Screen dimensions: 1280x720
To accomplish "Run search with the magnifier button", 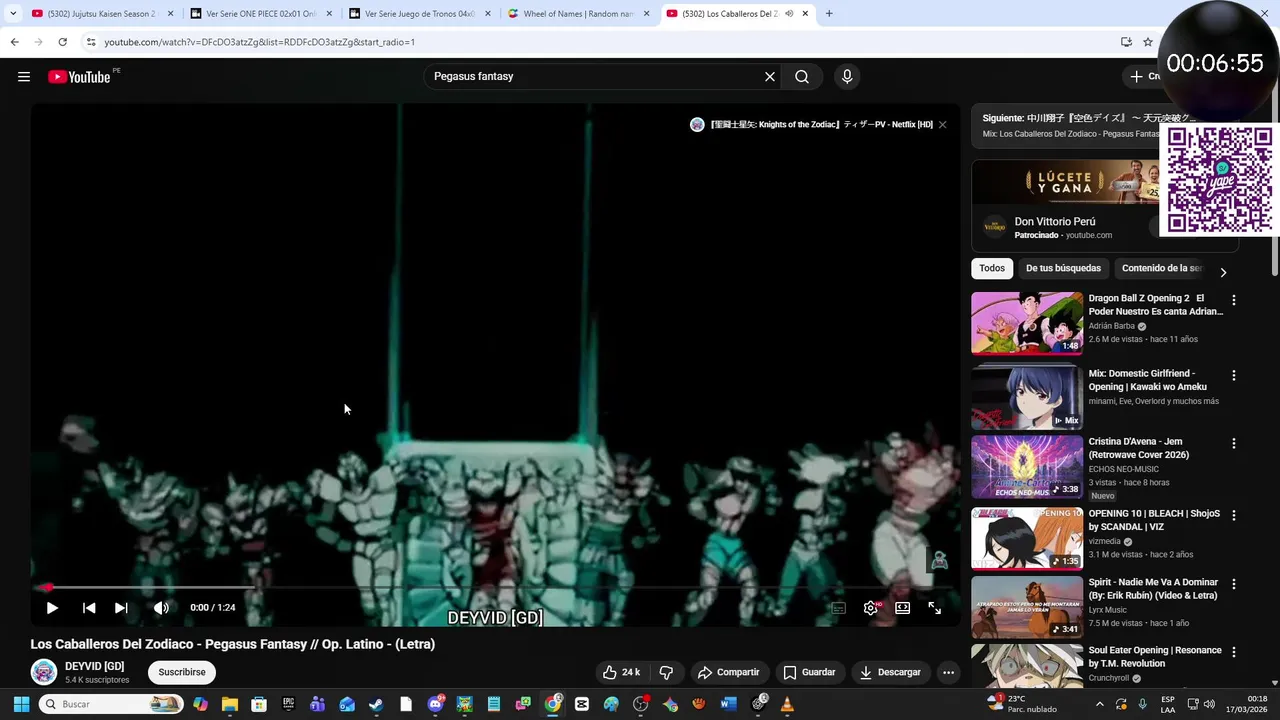I will point(802,77).
